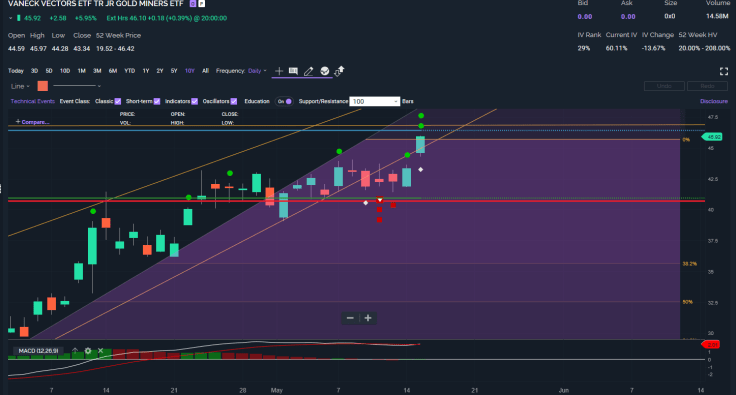Click the Undo button
736x395 pixels.
click(x=664, y=86)
